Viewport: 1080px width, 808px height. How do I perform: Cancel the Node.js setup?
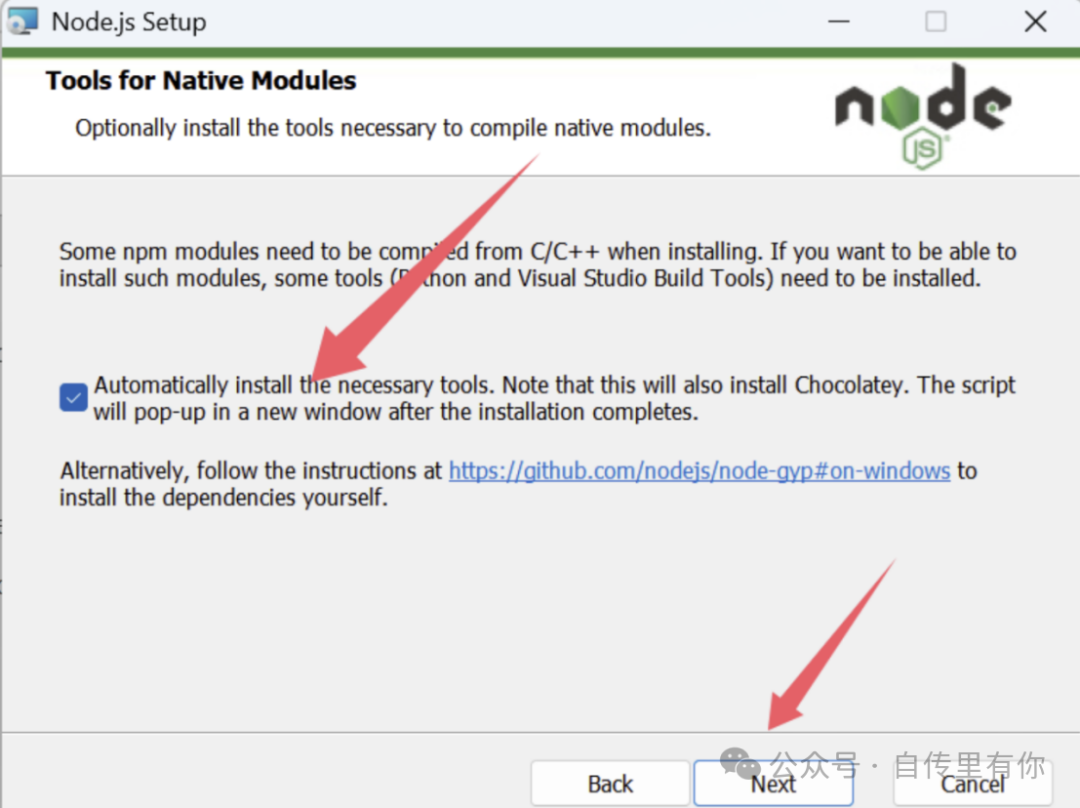point(973,784)
